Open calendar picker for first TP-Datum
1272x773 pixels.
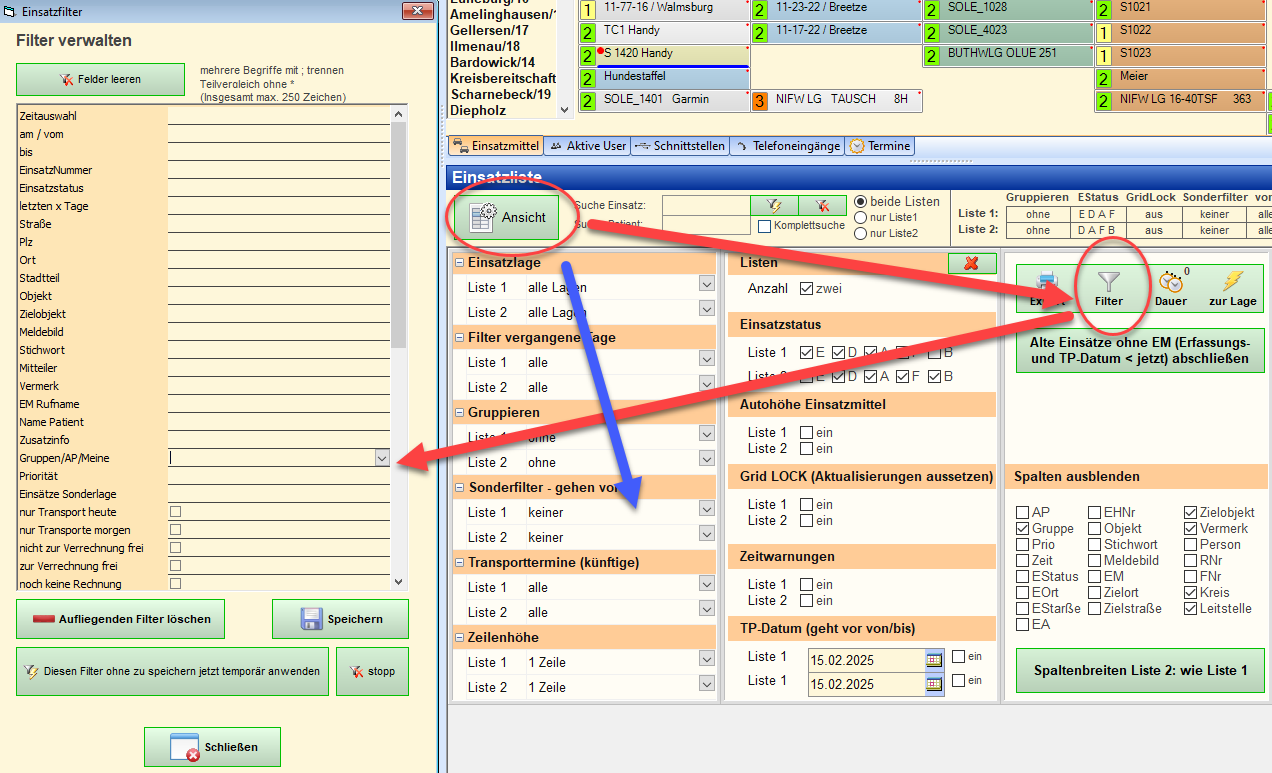click(x=935, y=659)
